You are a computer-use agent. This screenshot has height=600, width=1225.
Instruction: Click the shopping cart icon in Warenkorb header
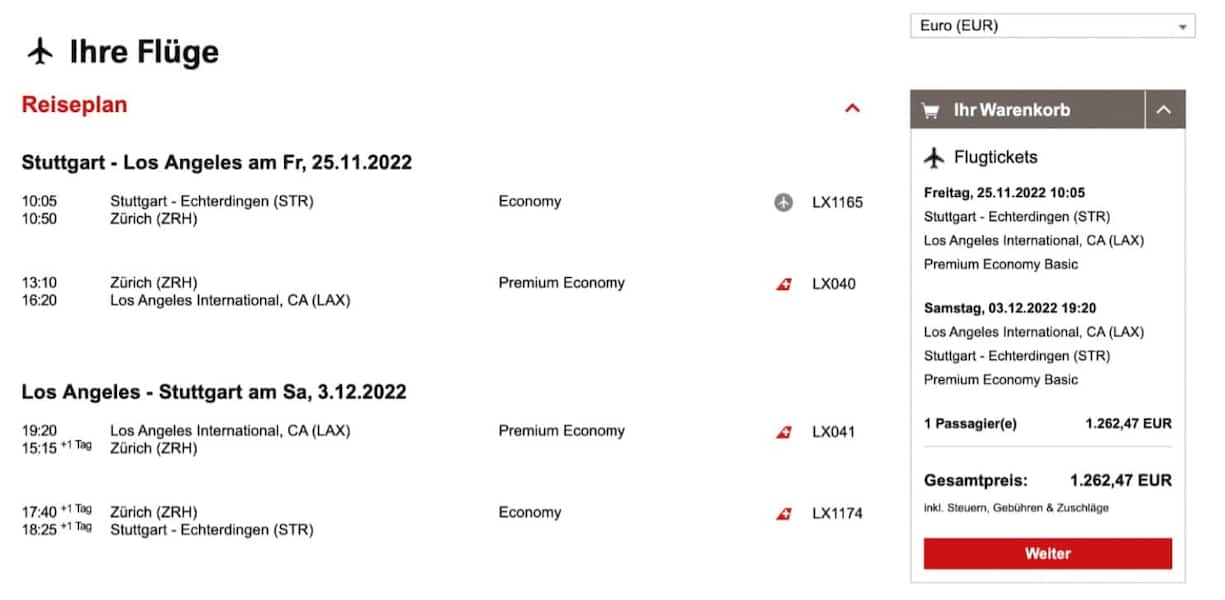point(930,110)
